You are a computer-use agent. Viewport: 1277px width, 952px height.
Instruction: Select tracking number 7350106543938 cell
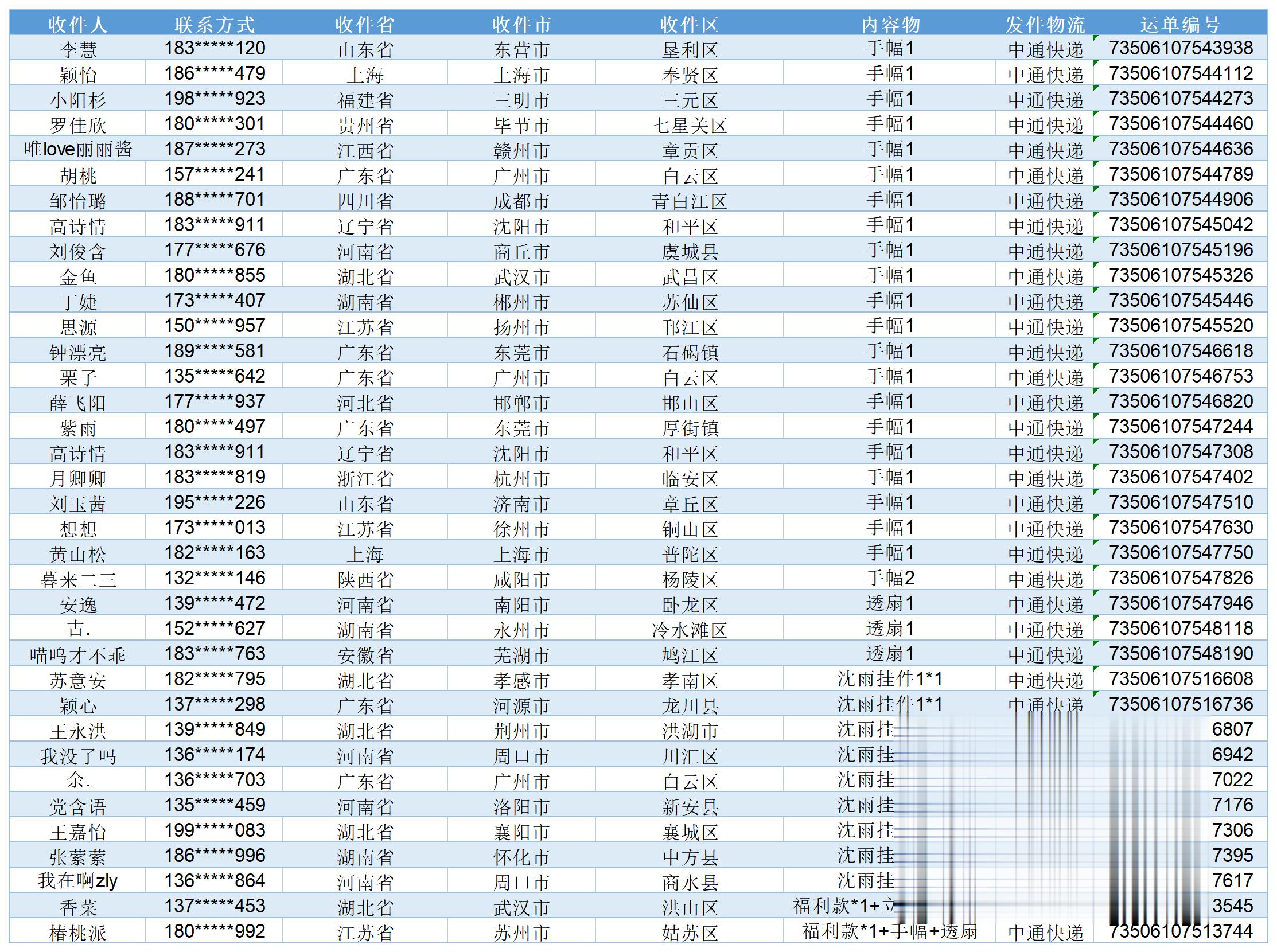(1180, 48)
